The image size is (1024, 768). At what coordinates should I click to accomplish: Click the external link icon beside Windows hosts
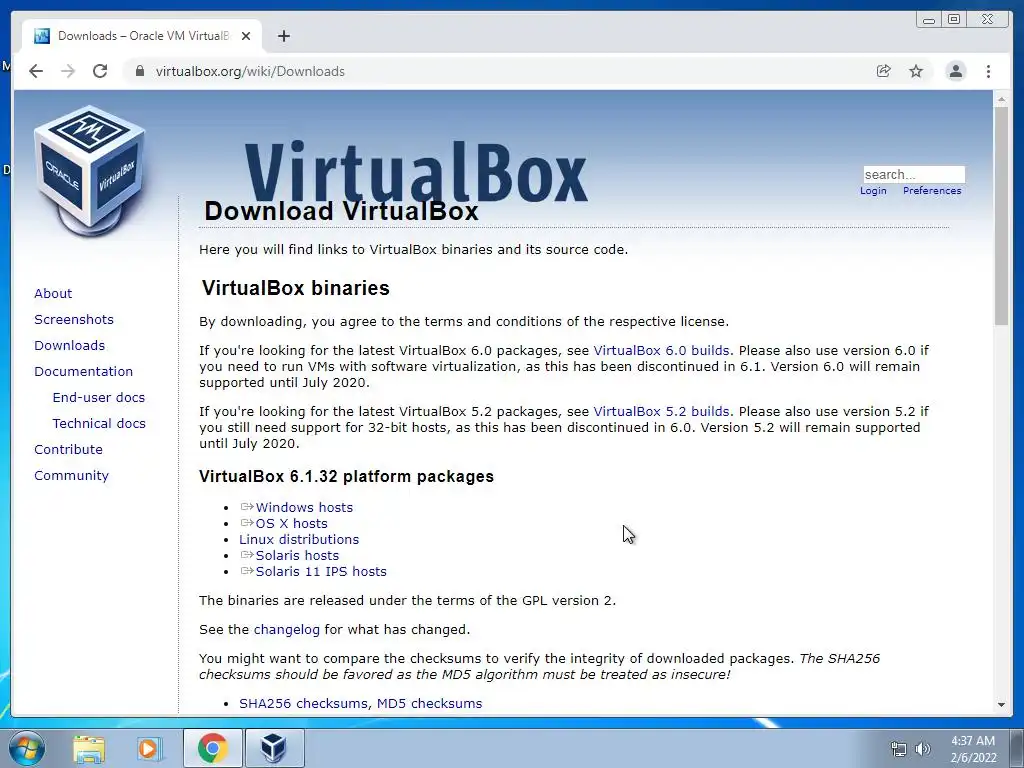coord(246,507)
